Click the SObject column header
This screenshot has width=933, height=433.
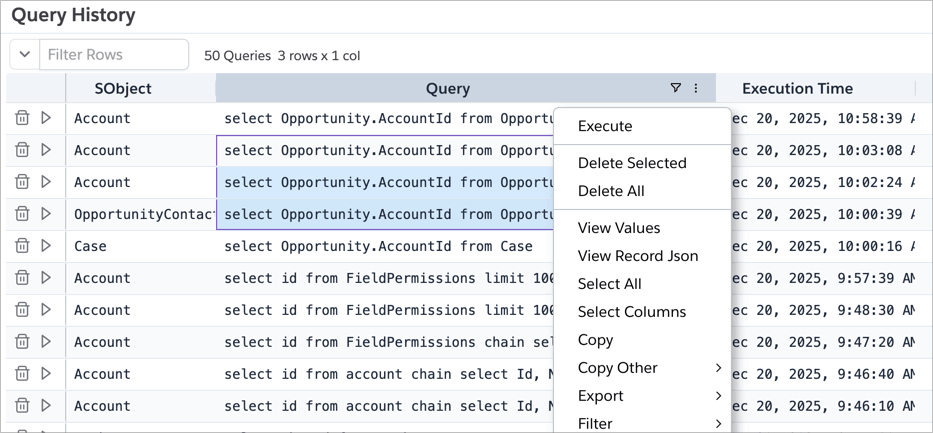(123, 88)
